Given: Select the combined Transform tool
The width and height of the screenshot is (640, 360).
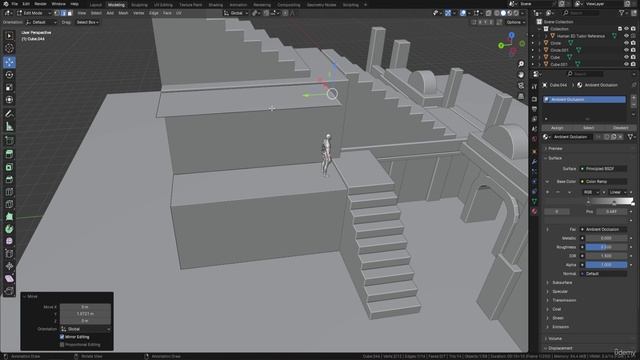Looking at the screenshot, I should (x=9, y=100).
